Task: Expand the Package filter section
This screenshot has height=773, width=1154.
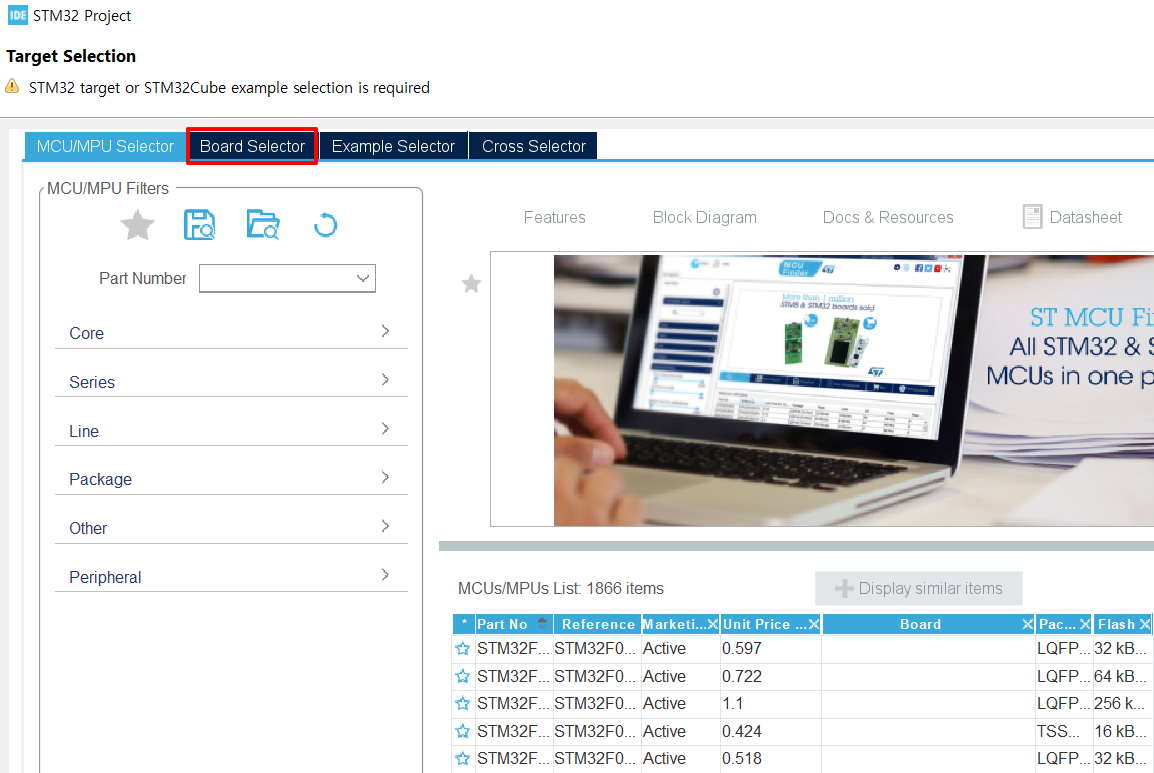Action: 231,479
